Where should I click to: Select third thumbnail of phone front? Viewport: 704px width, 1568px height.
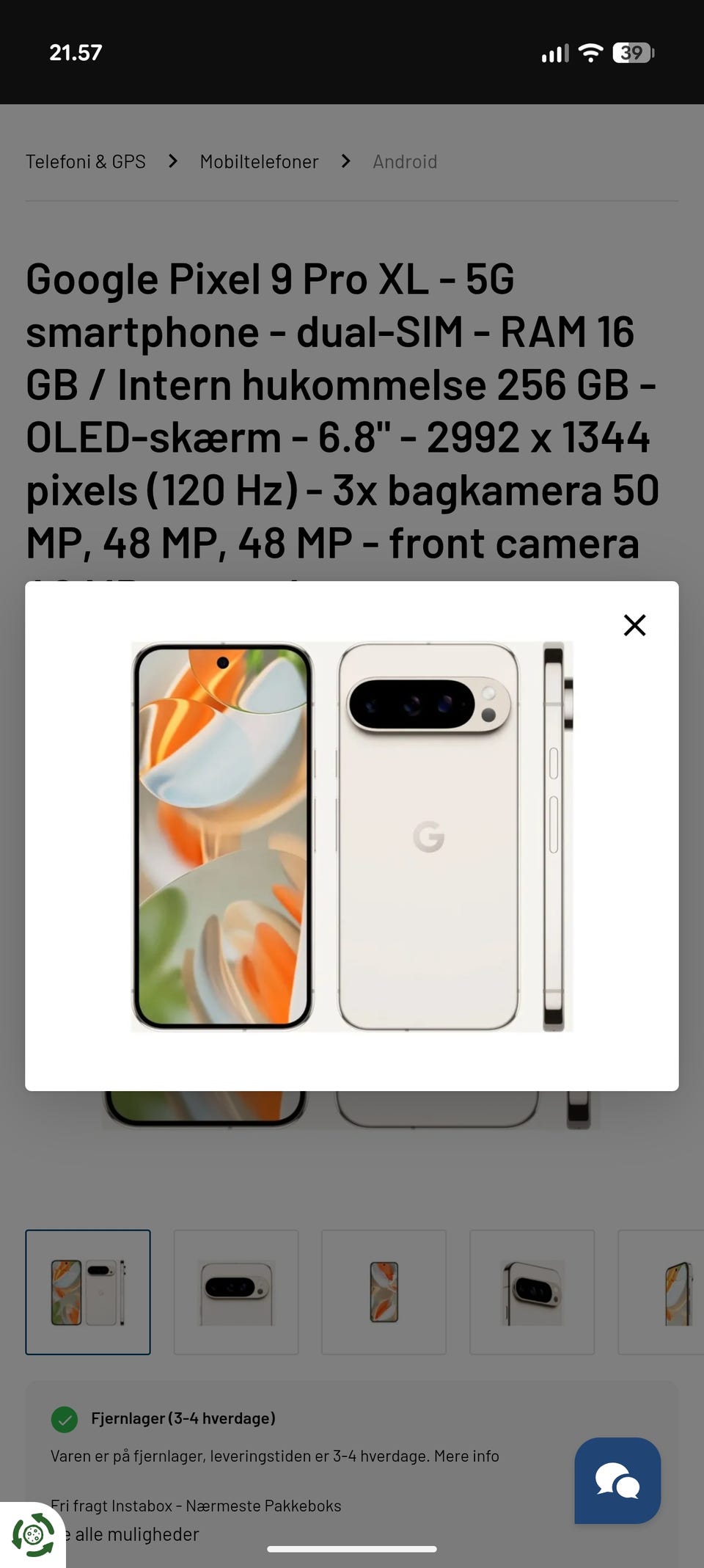tap(384, 1292)
